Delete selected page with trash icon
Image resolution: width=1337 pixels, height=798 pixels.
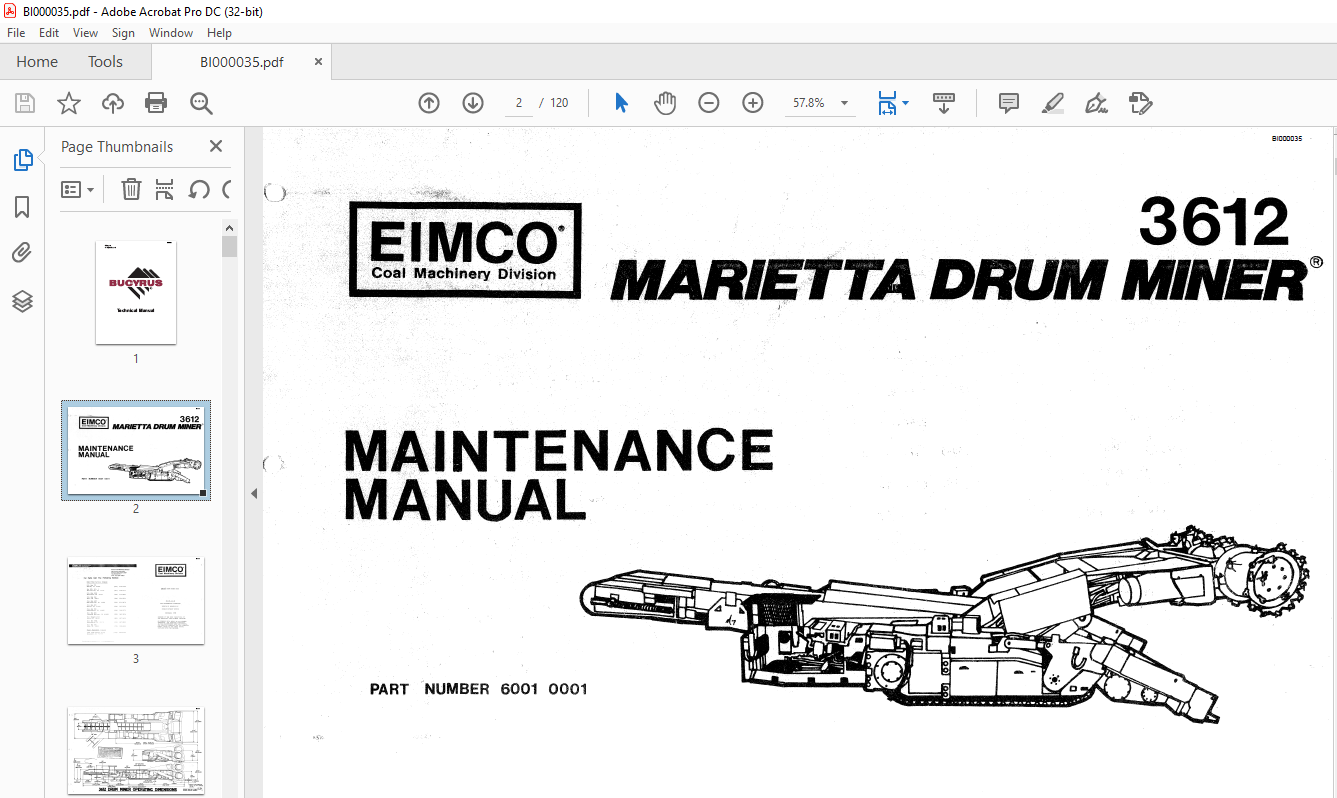[x=131, y=189]
